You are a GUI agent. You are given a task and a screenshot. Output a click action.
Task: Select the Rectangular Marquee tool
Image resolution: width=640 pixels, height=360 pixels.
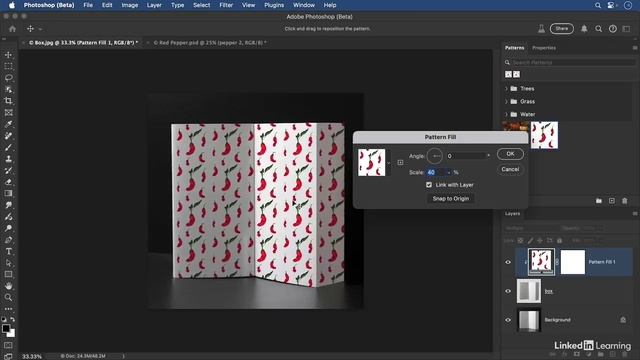coord(8,66)
